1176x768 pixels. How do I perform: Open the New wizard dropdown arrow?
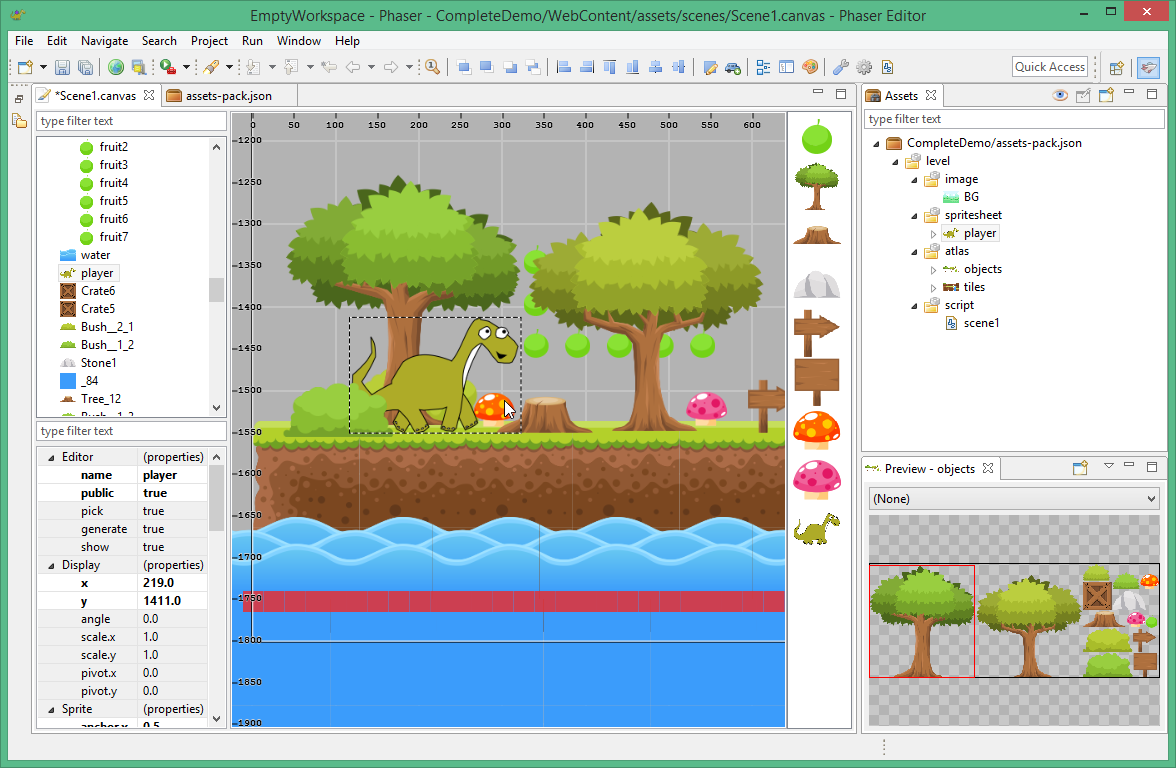click(44, 68)
